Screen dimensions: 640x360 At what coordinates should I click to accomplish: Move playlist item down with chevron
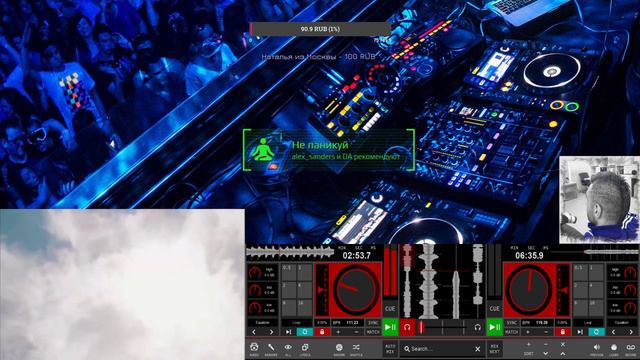[x=546, y=353]
